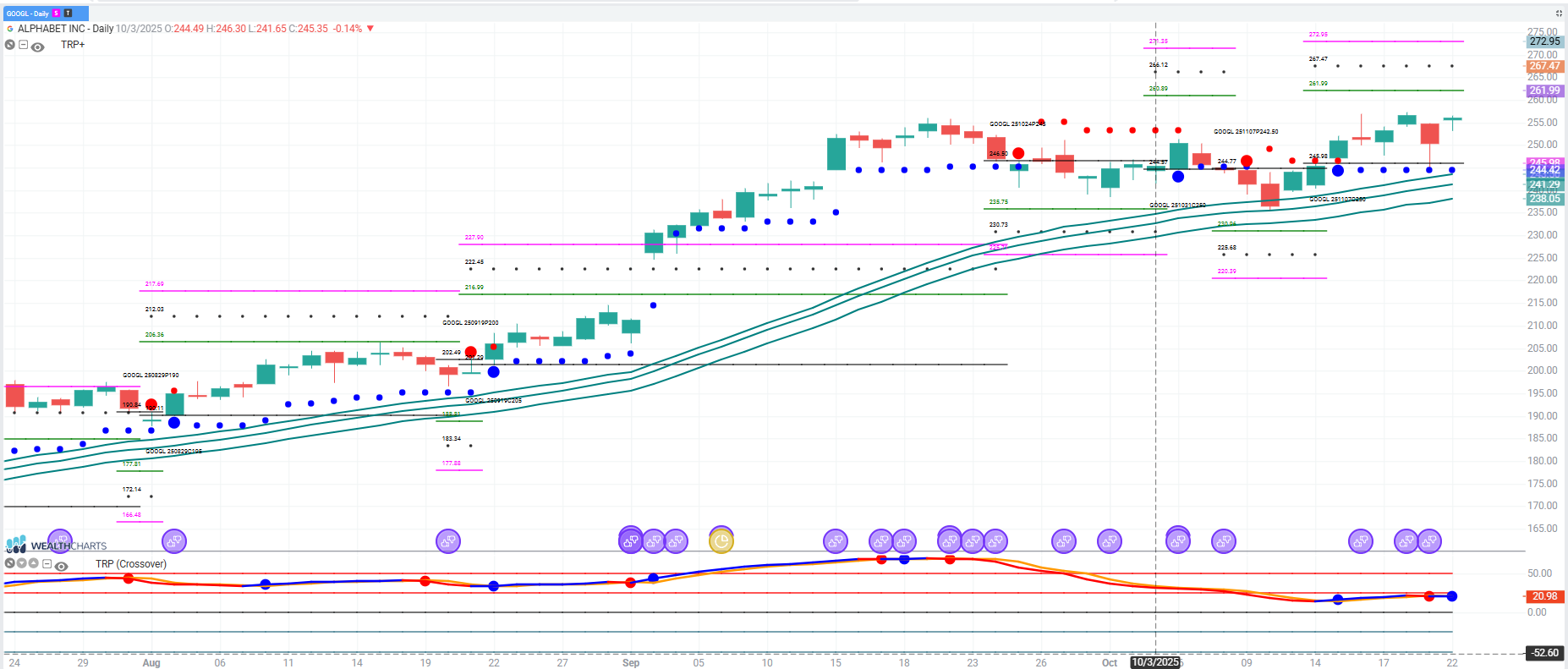This screenshot has width=1568, height=669.
Task: Select the GOOGL - Daily chart tab
Action: pyautogui.click(x=27, y=14)
